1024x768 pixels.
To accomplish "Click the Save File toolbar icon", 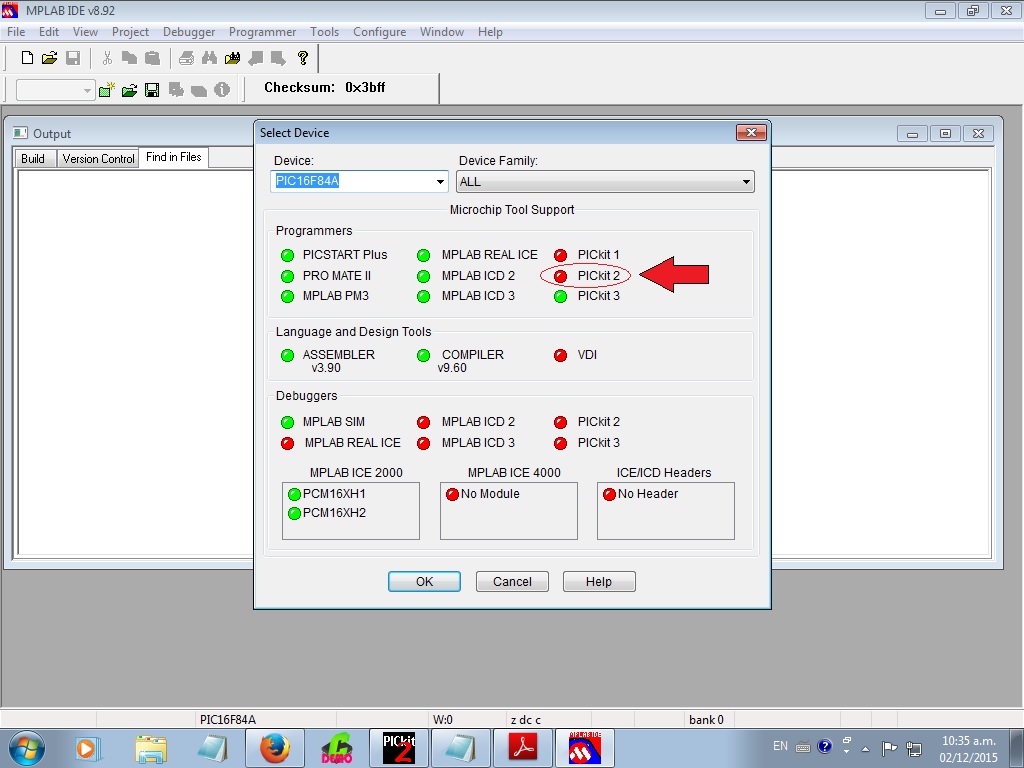I will 72,58.
